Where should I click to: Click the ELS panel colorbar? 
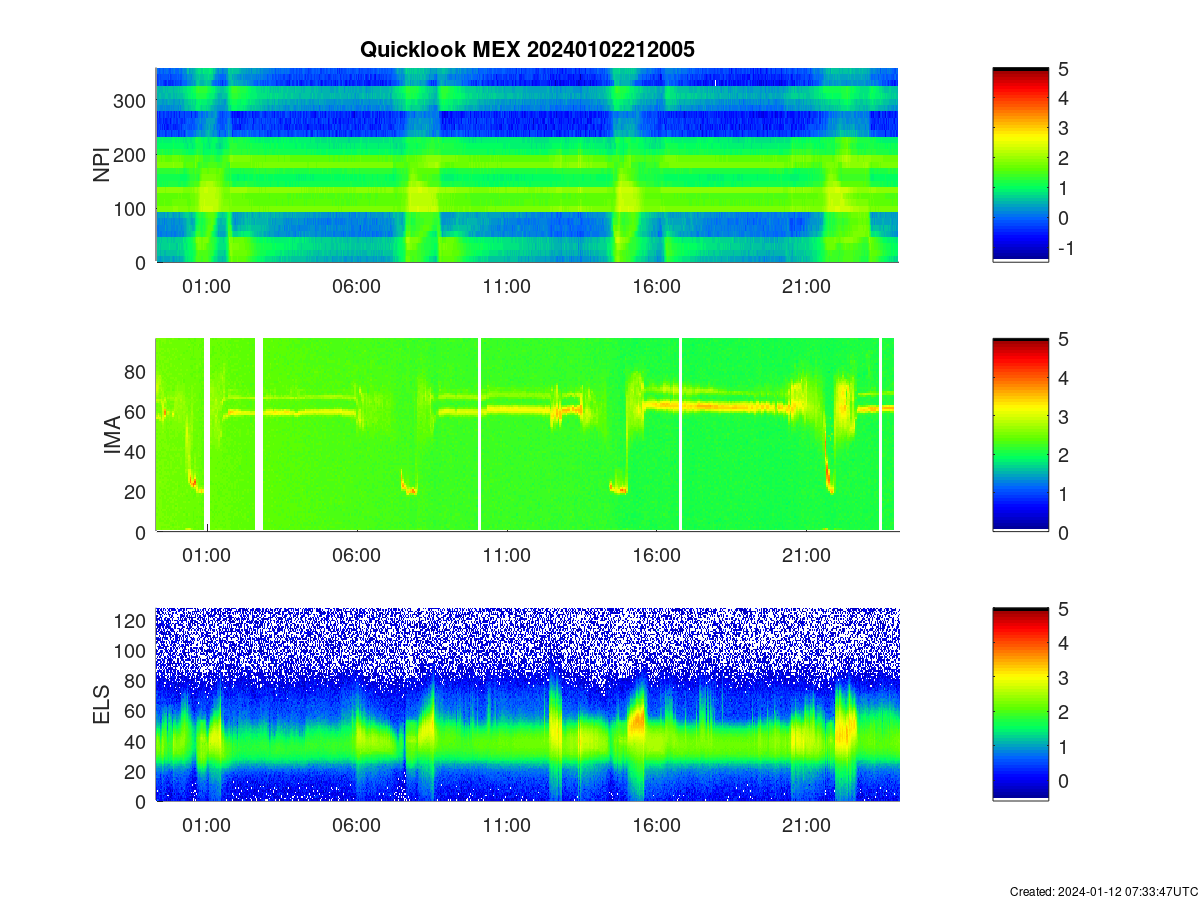tap(1020, 705)
